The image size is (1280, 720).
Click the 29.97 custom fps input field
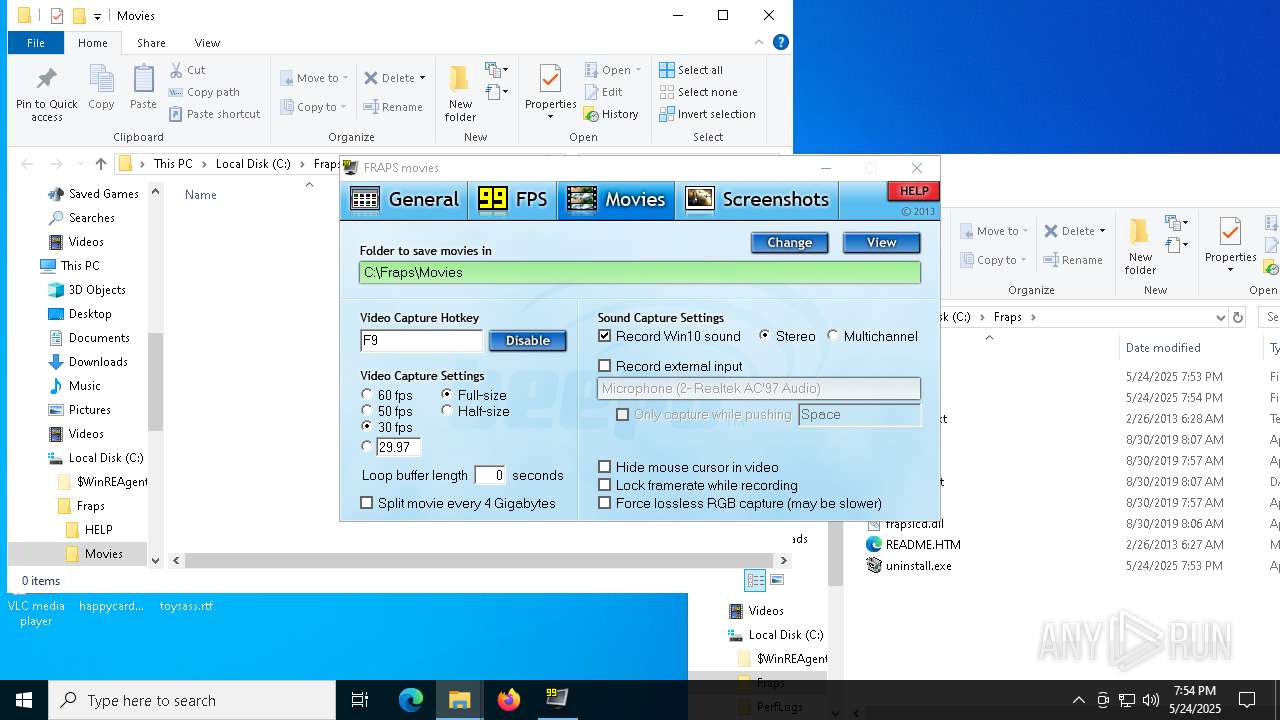click(x=398, y=447)
